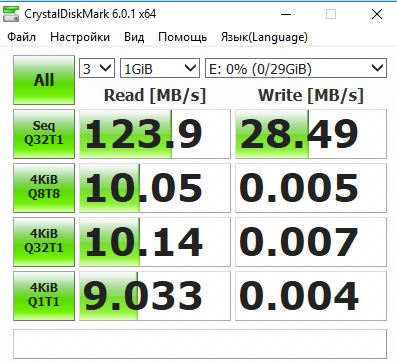397x362 pixels.
Task: Click the 4KiB Q8T8 read result 10.05
Action: (155, 188)
